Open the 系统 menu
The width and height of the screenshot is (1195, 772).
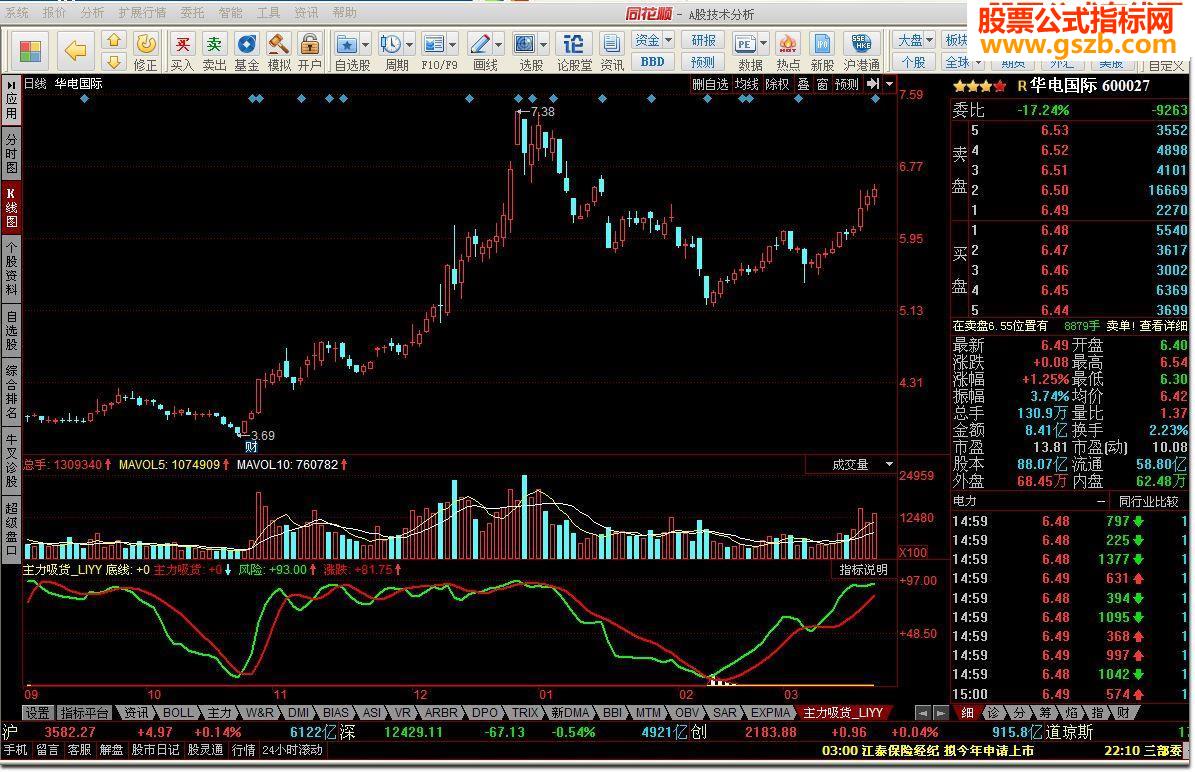18,13
